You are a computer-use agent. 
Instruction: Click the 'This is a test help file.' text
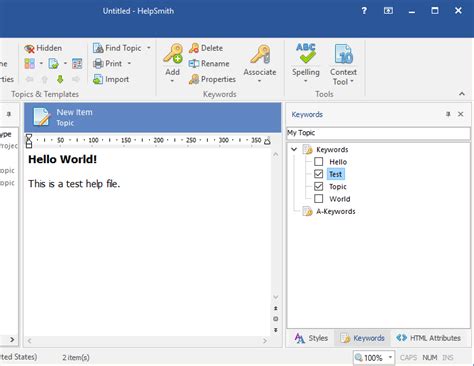(74, 184)
